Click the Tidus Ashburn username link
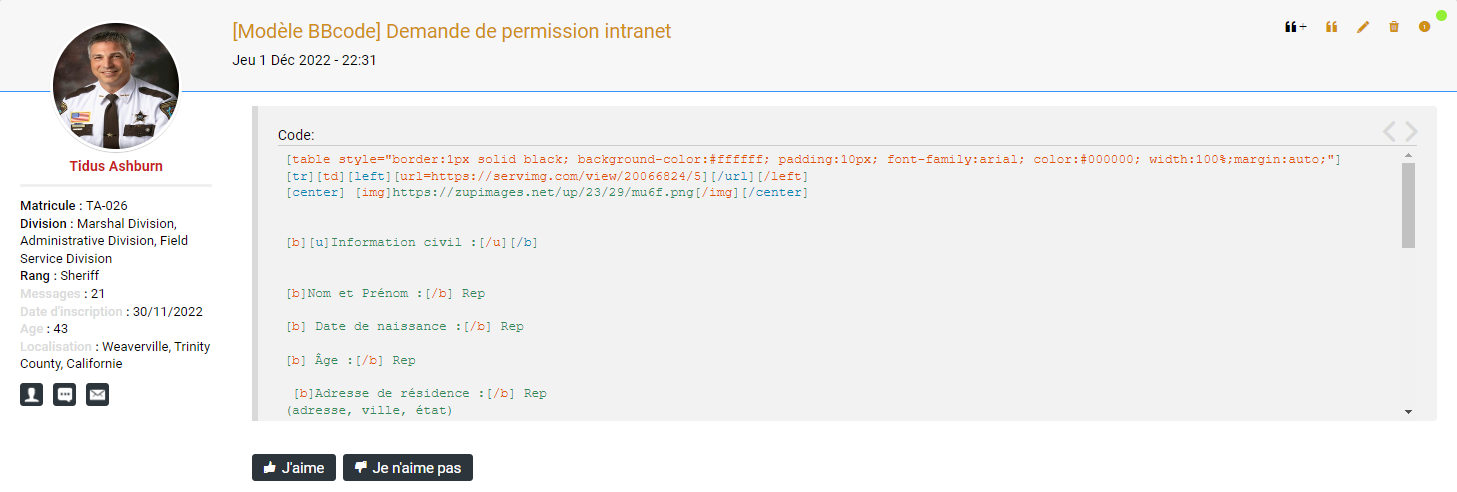 [x=116, y=166]
